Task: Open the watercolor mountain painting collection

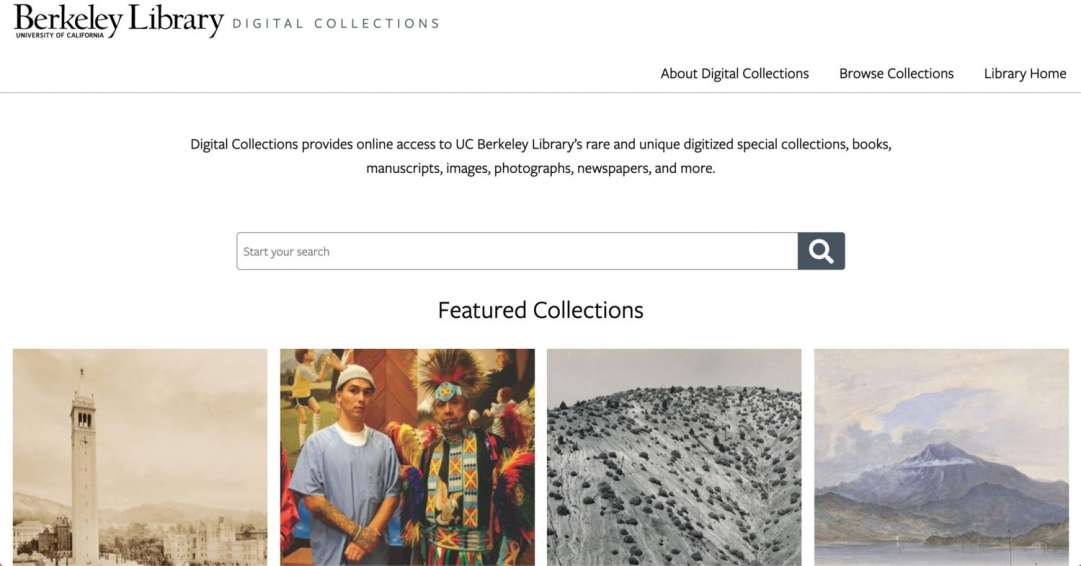Action: pos(941,457)
